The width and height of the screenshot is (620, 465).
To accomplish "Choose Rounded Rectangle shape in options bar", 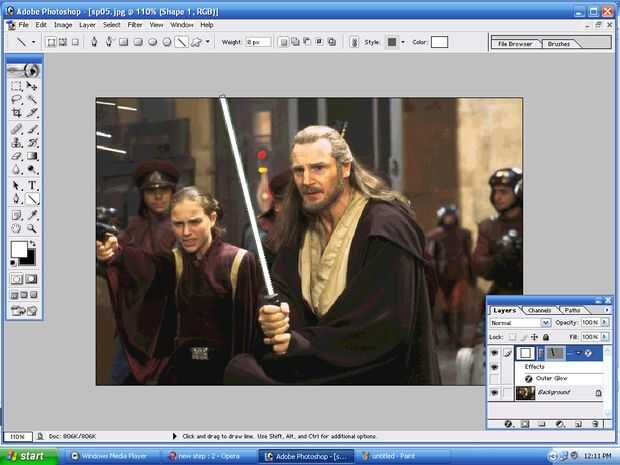I will point(138,42).
